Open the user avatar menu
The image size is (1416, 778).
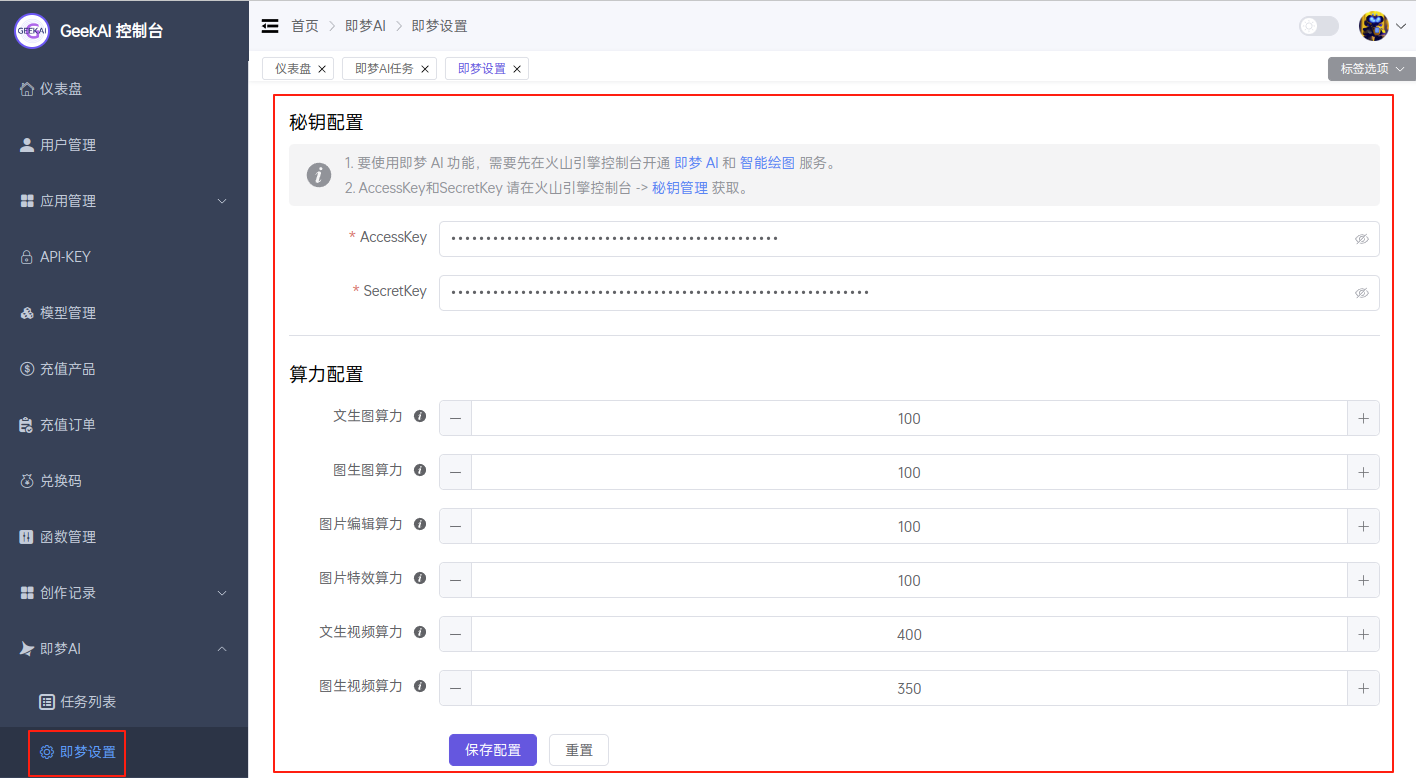1382,26
